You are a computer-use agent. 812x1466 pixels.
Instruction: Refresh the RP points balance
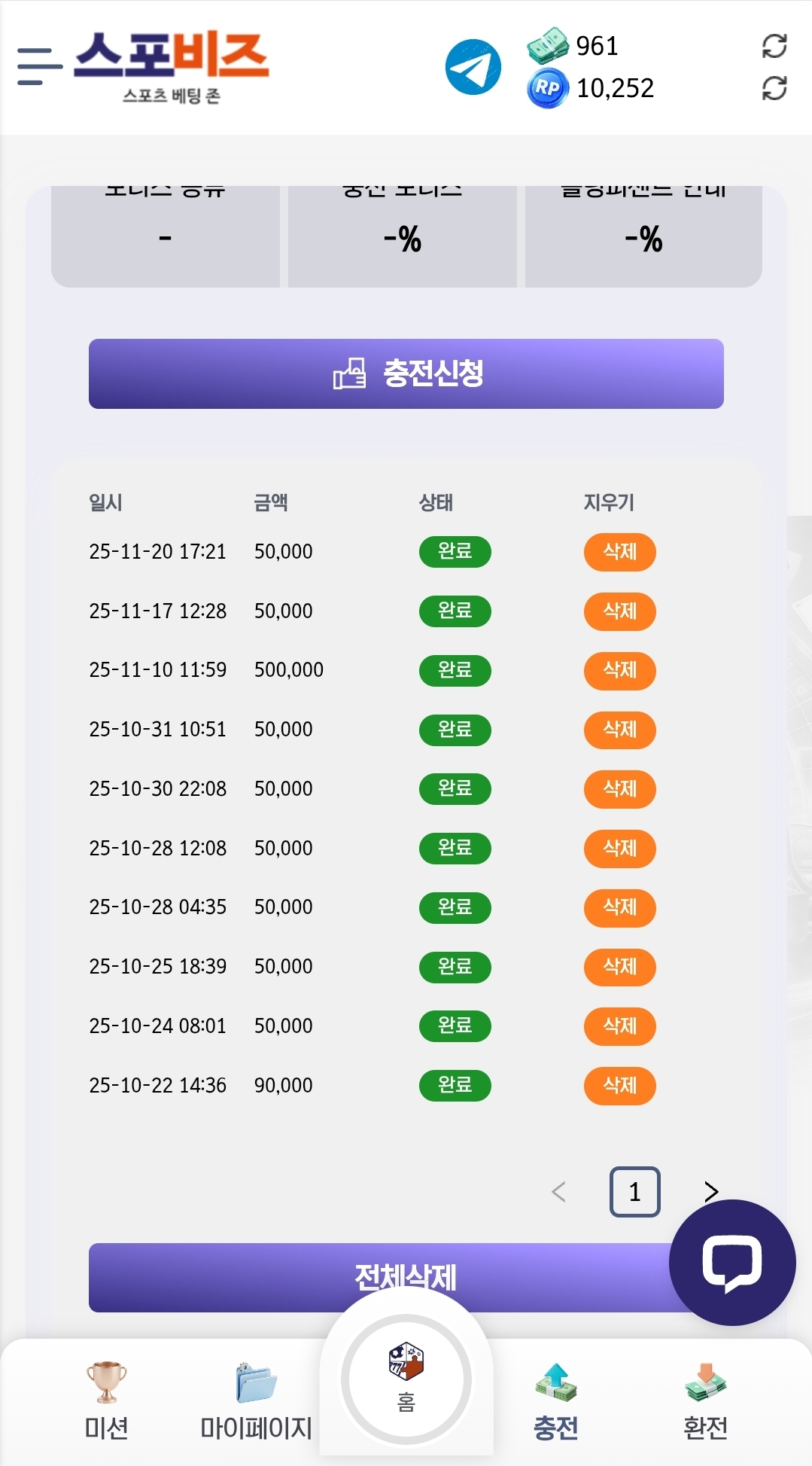point(774,88)
